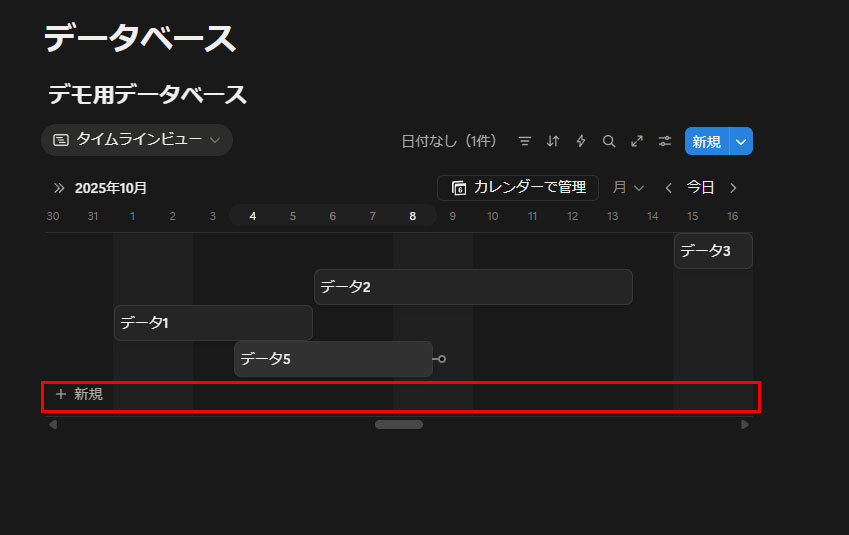Screen dimensions: 849x535
Task: Open the タイムラインビュー view dropdown
Action: coord(137,140)
